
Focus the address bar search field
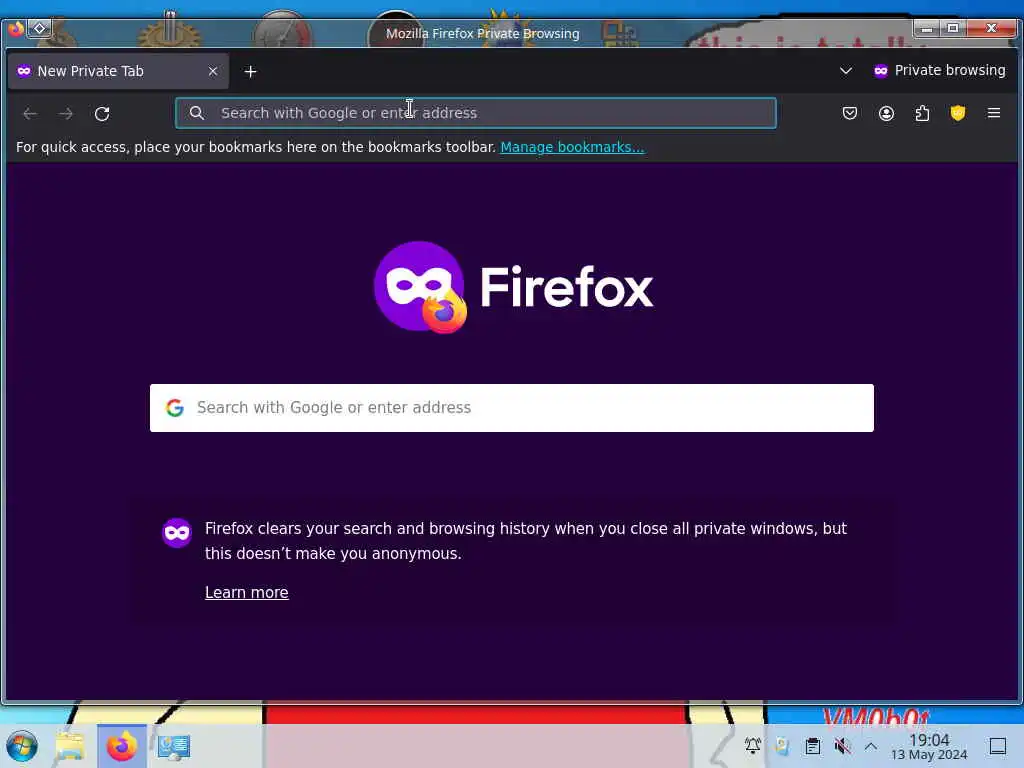[x=475, y=113]
